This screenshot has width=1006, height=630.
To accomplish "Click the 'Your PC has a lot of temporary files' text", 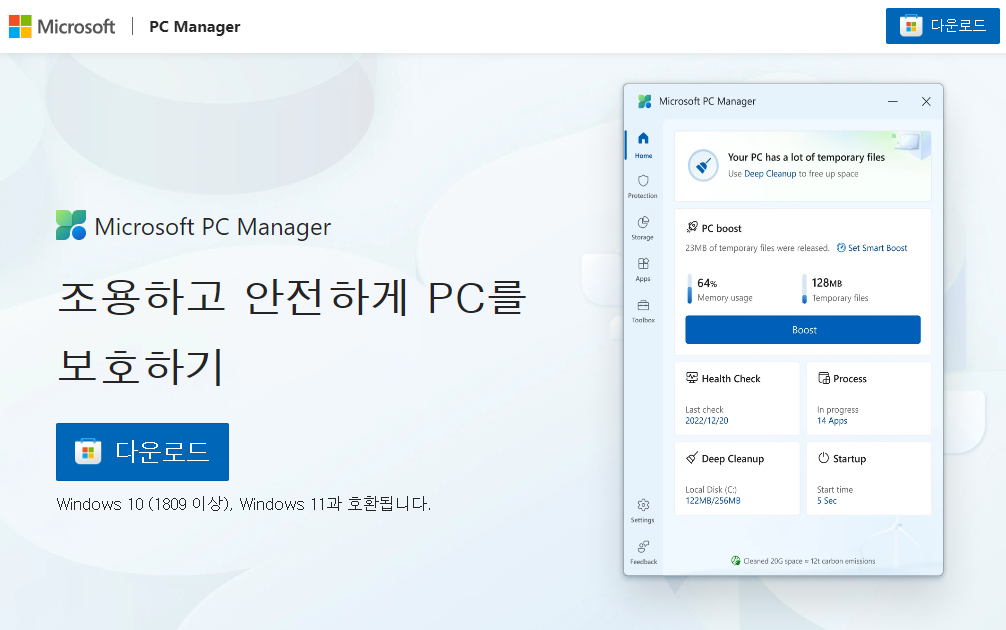I will pyautogui.click(x=806, y=157).
